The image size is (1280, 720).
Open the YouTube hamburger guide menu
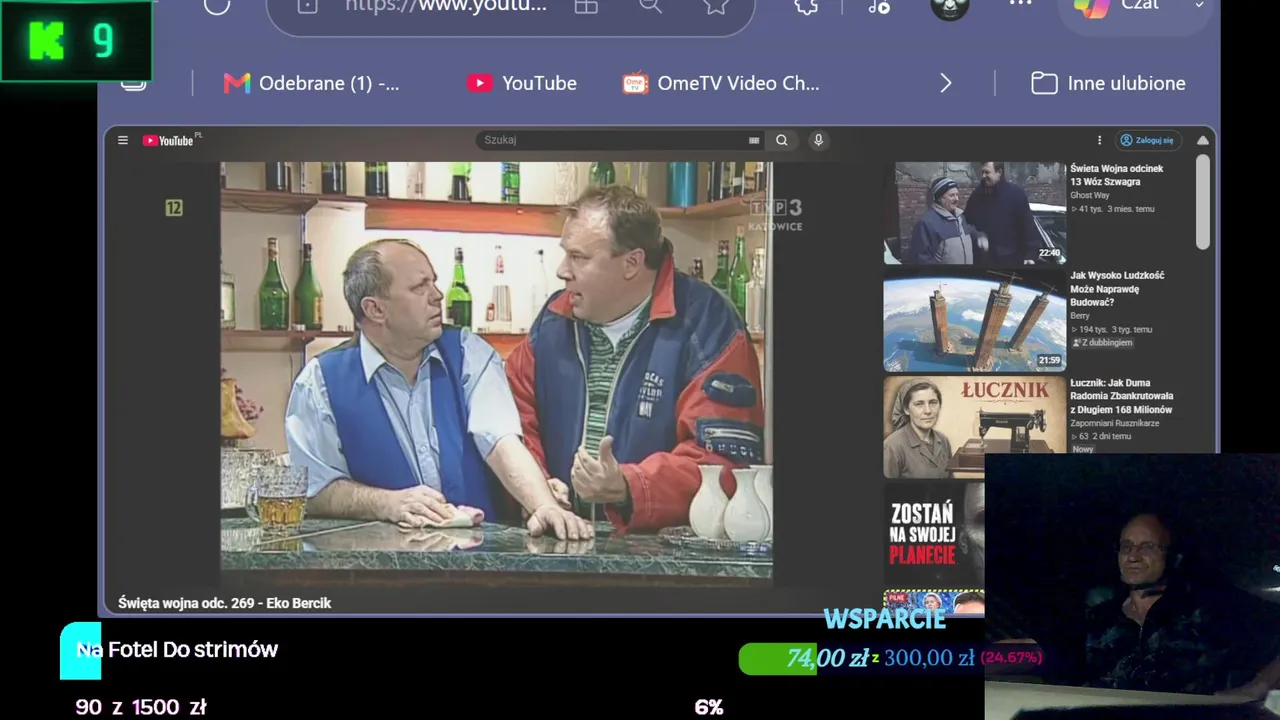[123, 140]
